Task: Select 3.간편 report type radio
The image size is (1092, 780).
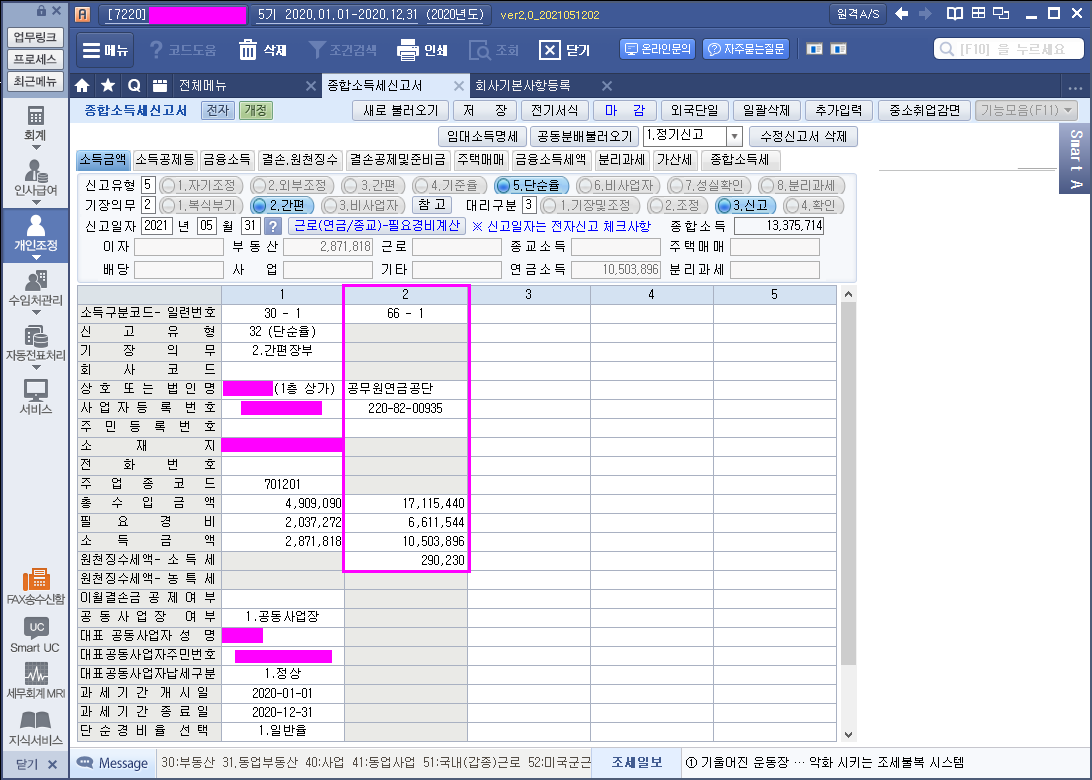Action: click(373, 185)
